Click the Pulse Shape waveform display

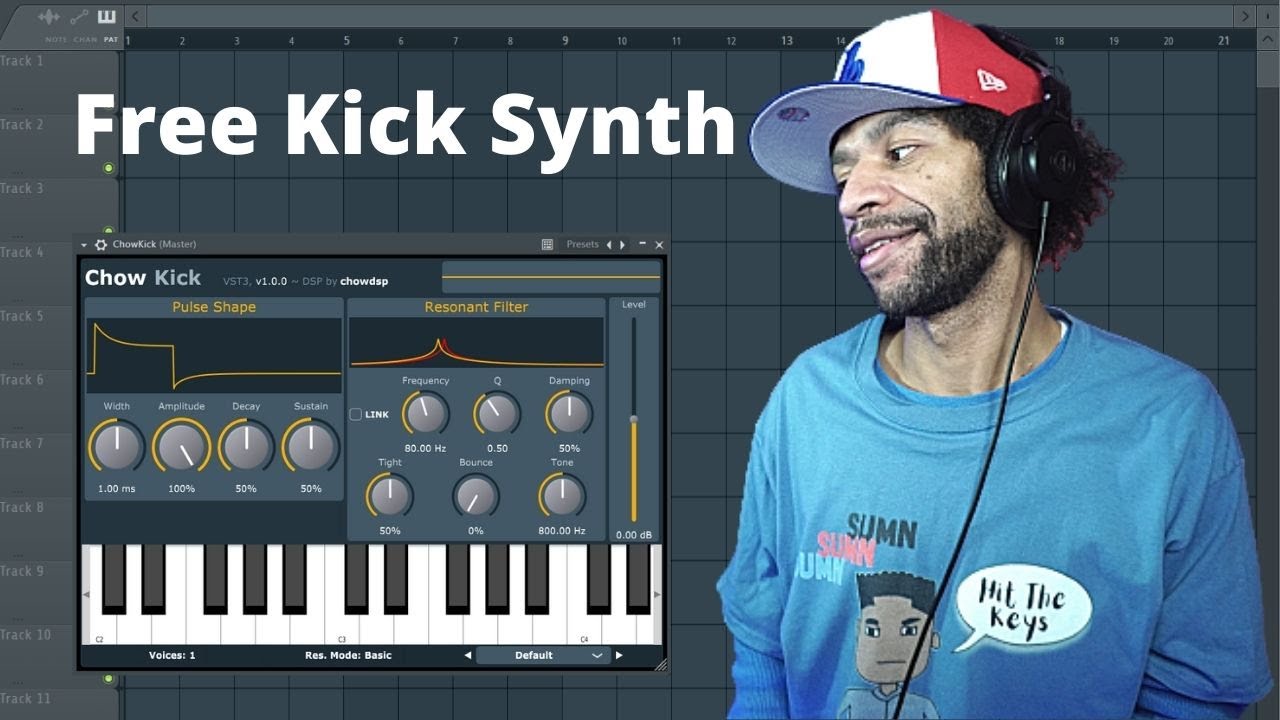[x=214, y=355]
